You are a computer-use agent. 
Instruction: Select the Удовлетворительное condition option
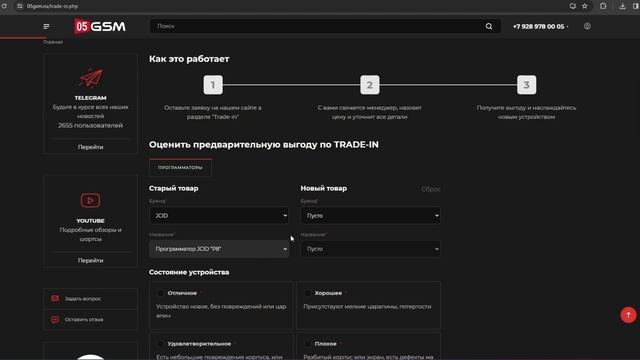click(160, 344)
